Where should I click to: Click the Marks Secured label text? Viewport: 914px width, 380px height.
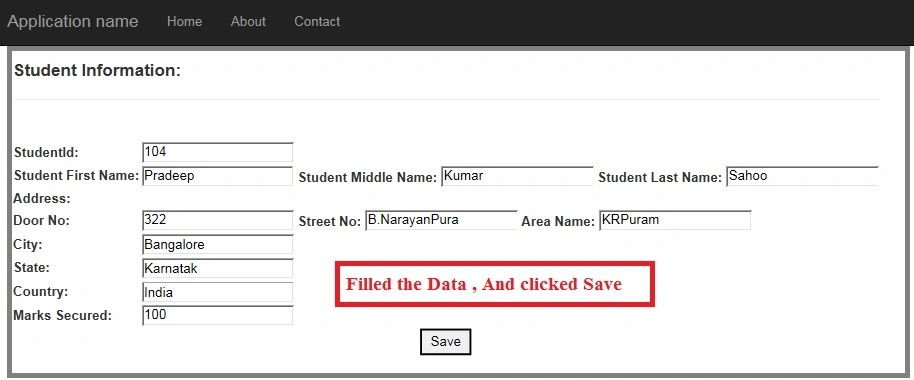coord(62,316)
